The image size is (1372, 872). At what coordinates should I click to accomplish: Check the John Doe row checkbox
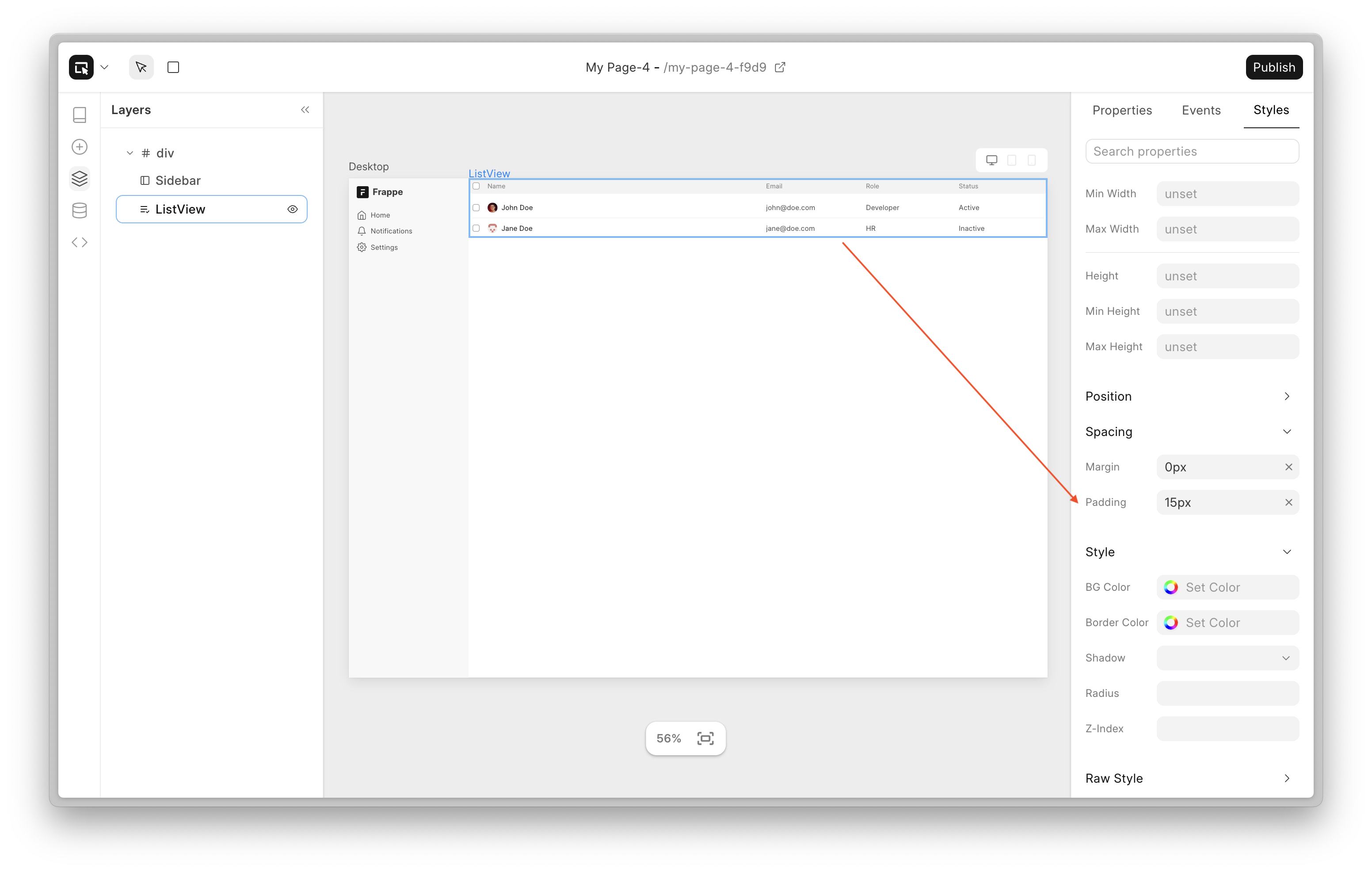pyautogui.click(x=476, y=207)
